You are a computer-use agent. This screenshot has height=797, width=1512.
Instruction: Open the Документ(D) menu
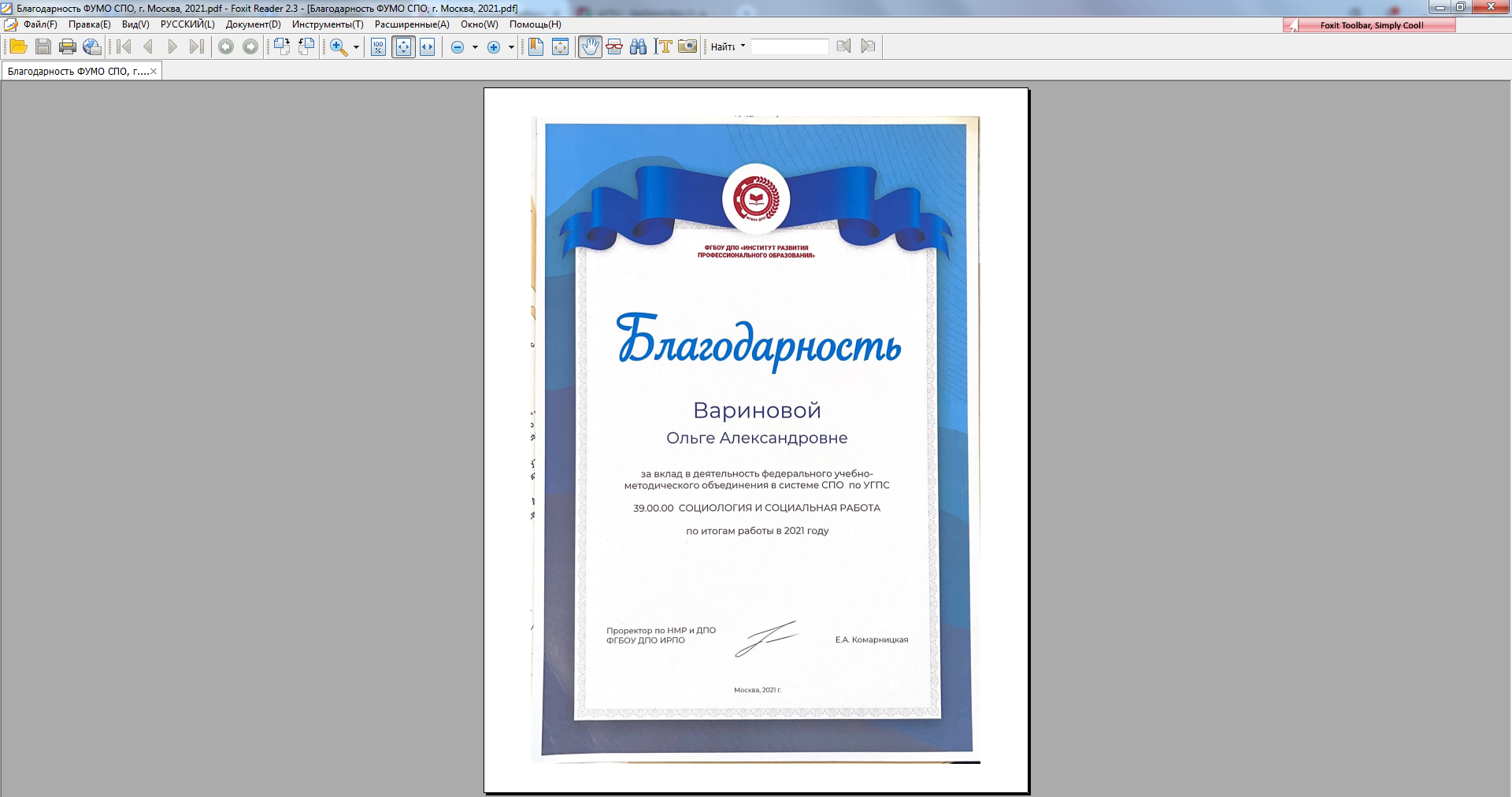pos(253,24)
